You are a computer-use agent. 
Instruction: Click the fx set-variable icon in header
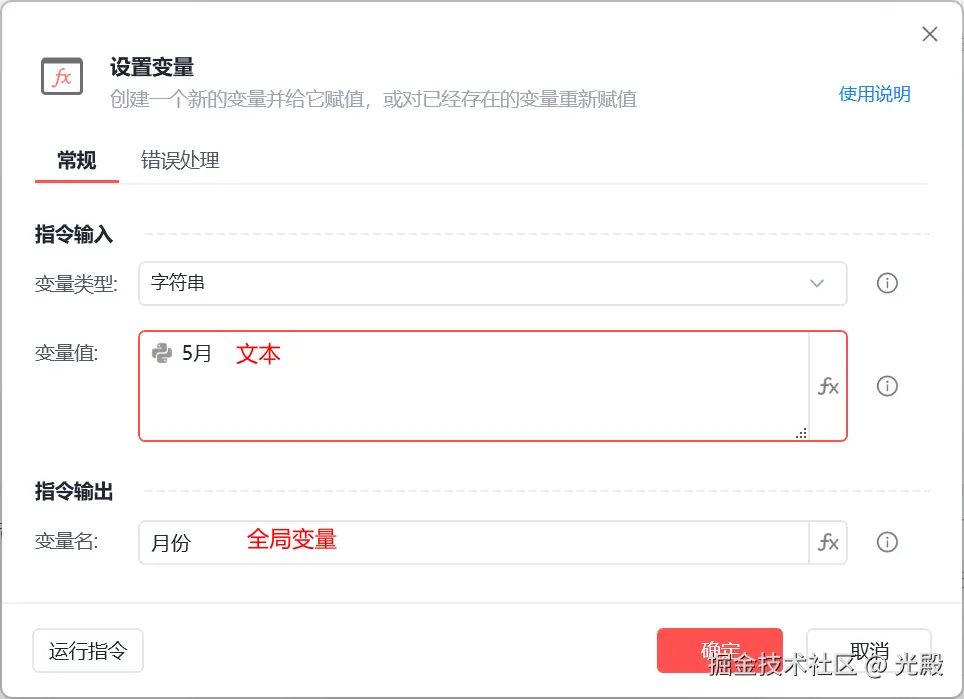coord(62,77)
